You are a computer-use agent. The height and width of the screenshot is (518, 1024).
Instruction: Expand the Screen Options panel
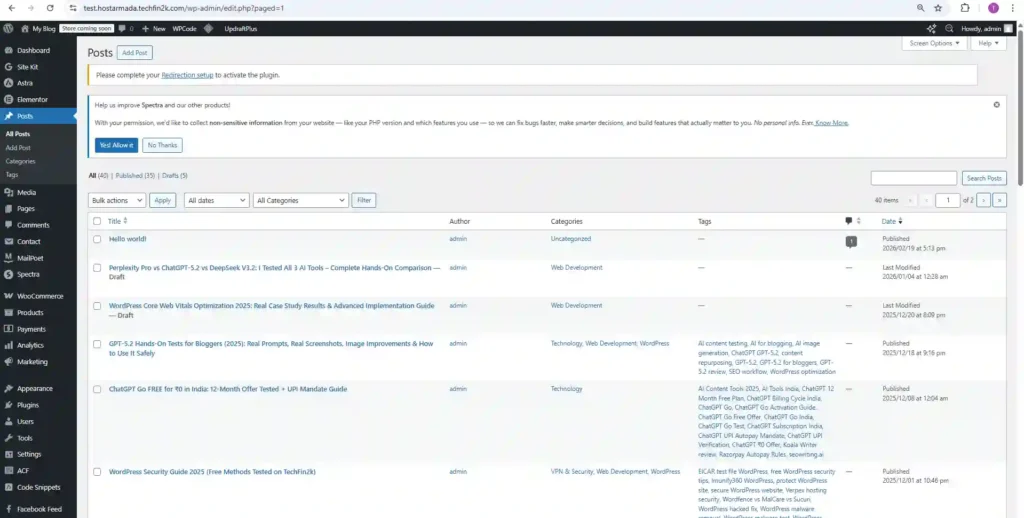935,43
